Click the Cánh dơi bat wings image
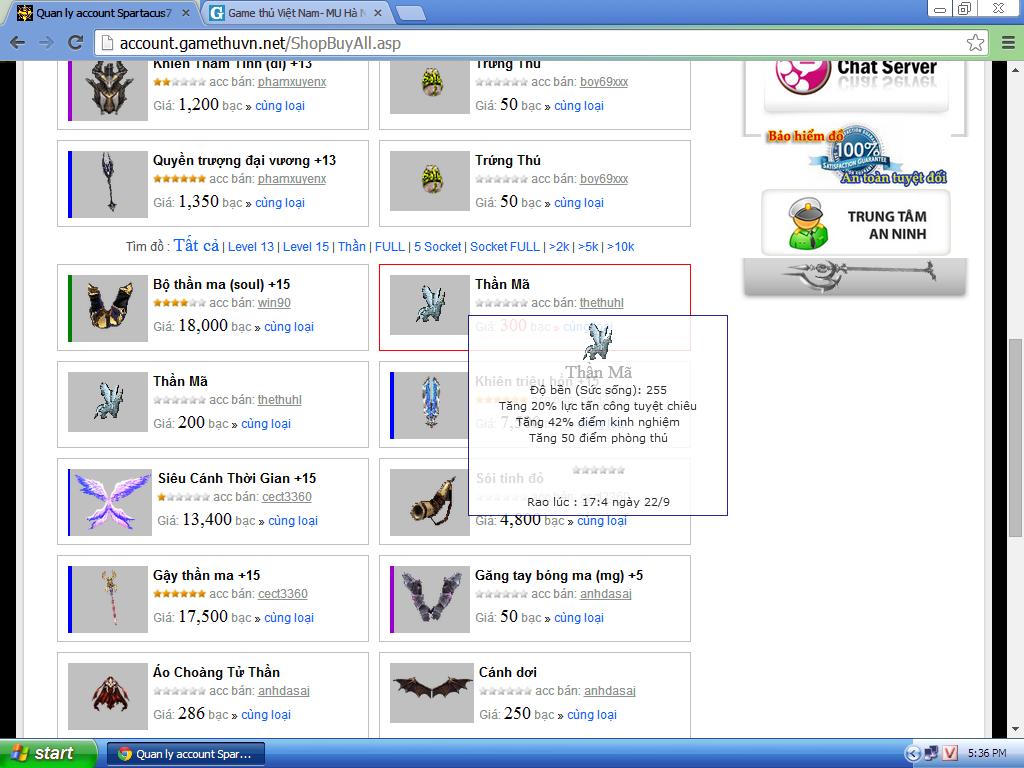Viewport: 1024px width, 768px height. coord(432,693)
